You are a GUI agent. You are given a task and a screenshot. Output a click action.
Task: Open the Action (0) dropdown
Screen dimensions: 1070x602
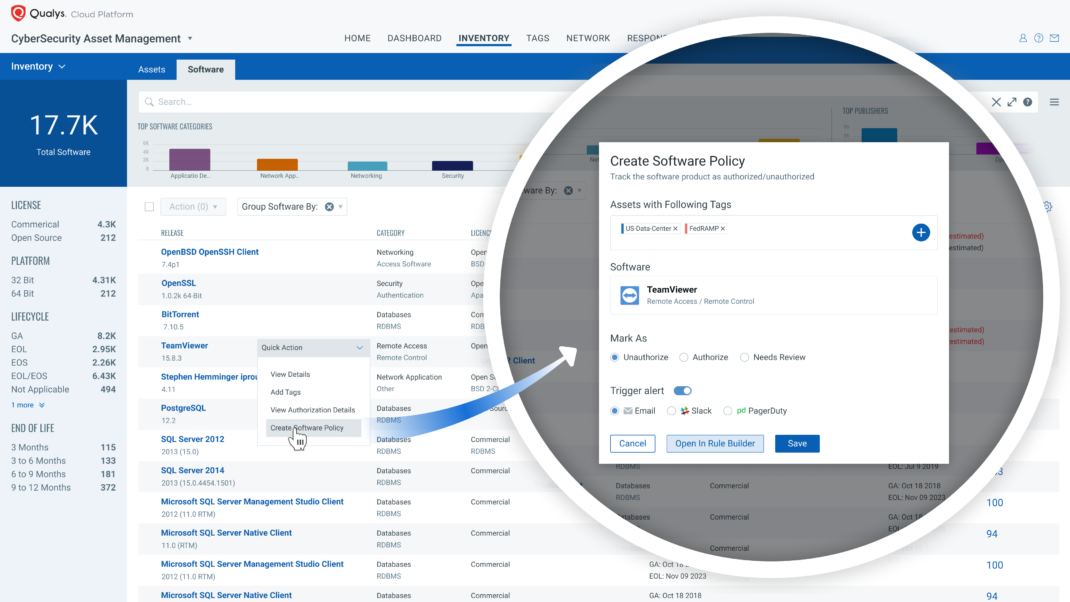193,207
